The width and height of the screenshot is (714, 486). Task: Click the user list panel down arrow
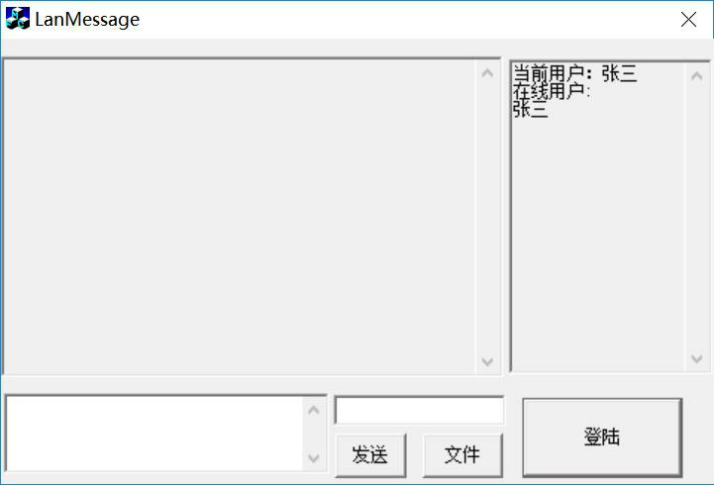coord(697,359)
